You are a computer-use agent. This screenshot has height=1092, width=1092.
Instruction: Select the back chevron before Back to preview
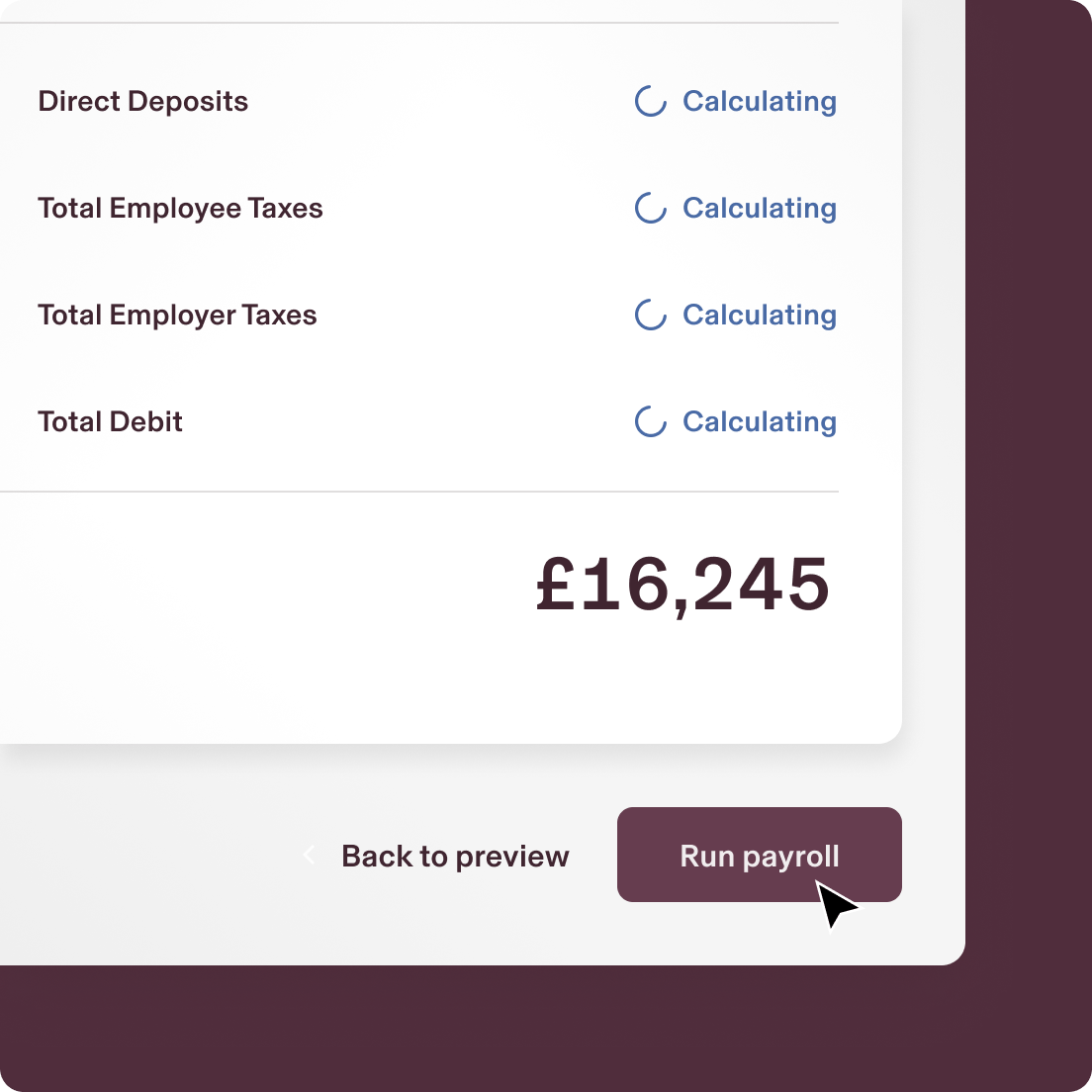(308, 856)
